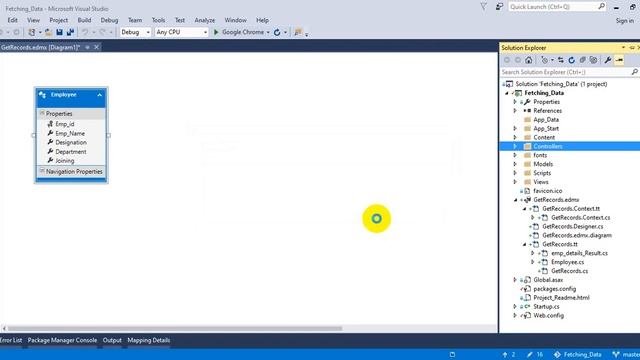Click the Emp_id key property icon
Viewport: 640px width, 360px height.
(x=50, y=124)
